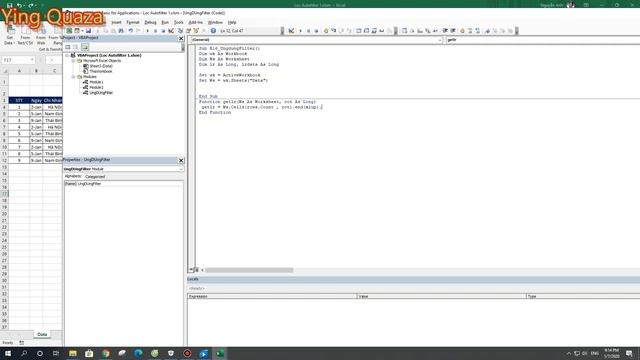This screenshot has width=640, height=360.
Task: Click the (Name) property value UngDungFilter
Action: pyautogui.click(x=89, y=184)
